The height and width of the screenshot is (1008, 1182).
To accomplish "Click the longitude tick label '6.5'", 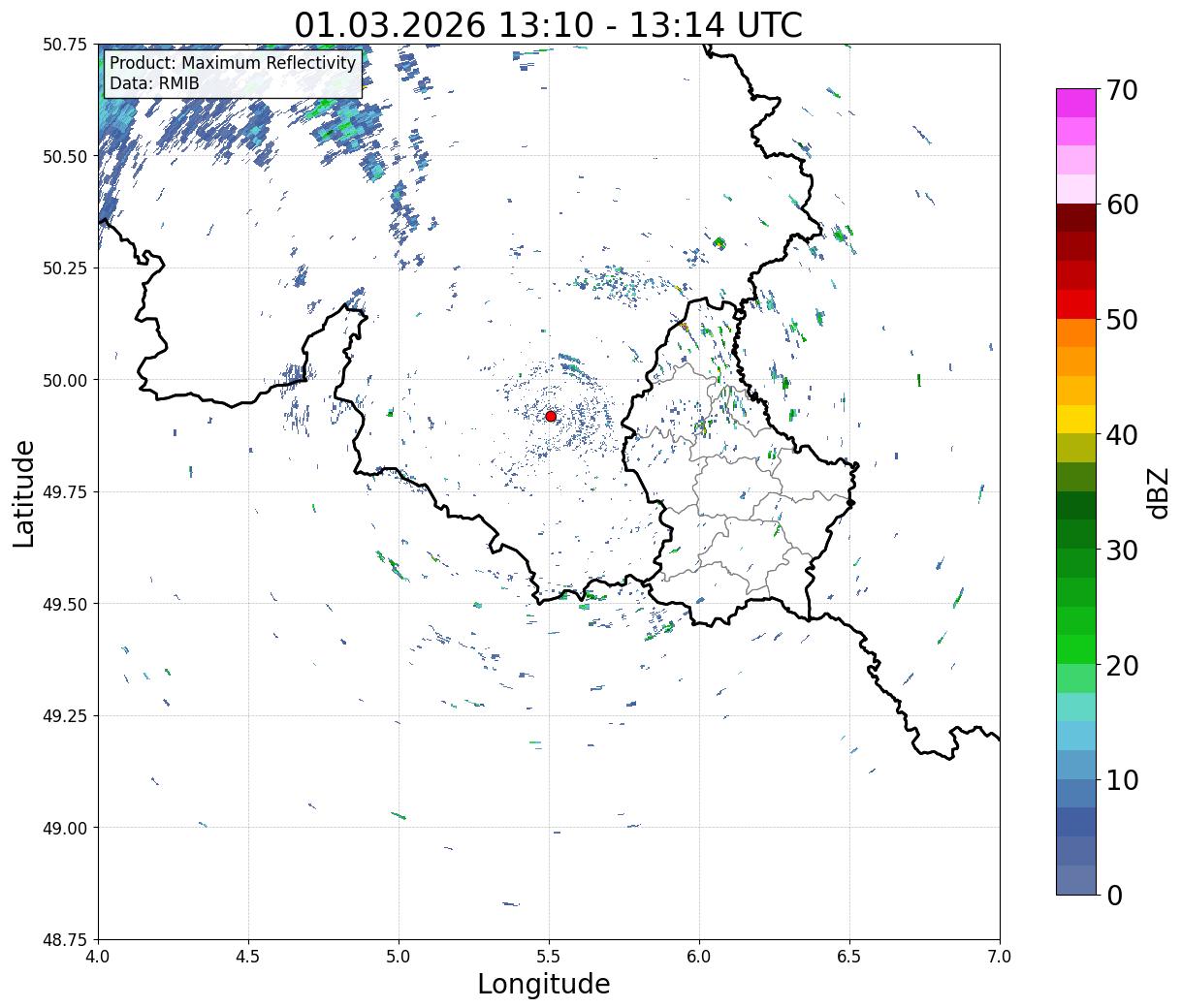I will [x=849, y=956].
